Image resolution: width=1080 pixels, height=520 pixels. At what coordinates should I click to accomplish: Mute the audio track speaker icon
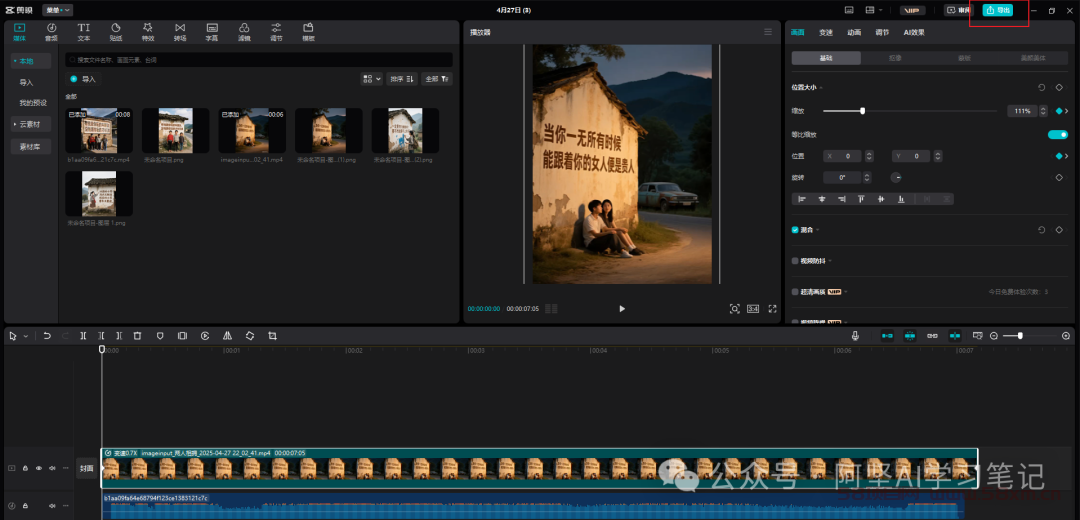(x=52, y=506)
